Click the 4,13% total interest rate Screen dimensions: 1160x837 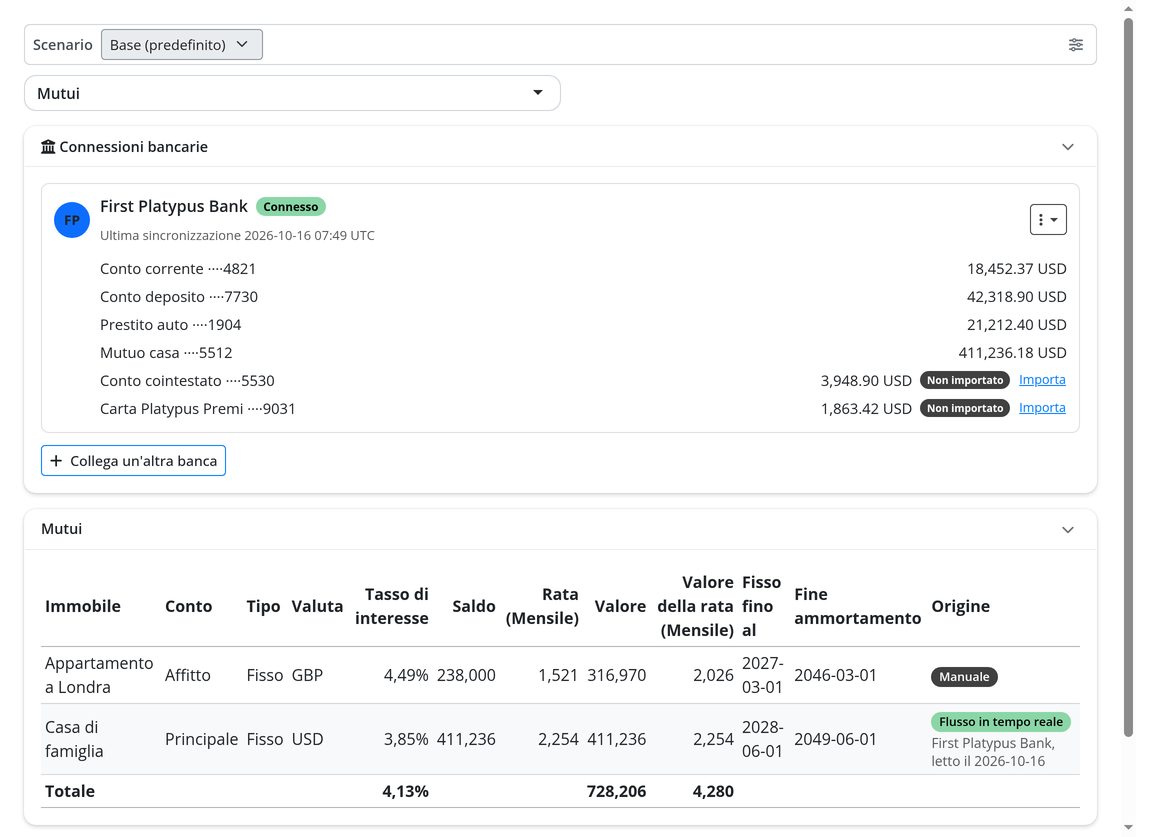pyautogui.click(x=405, y=791)
